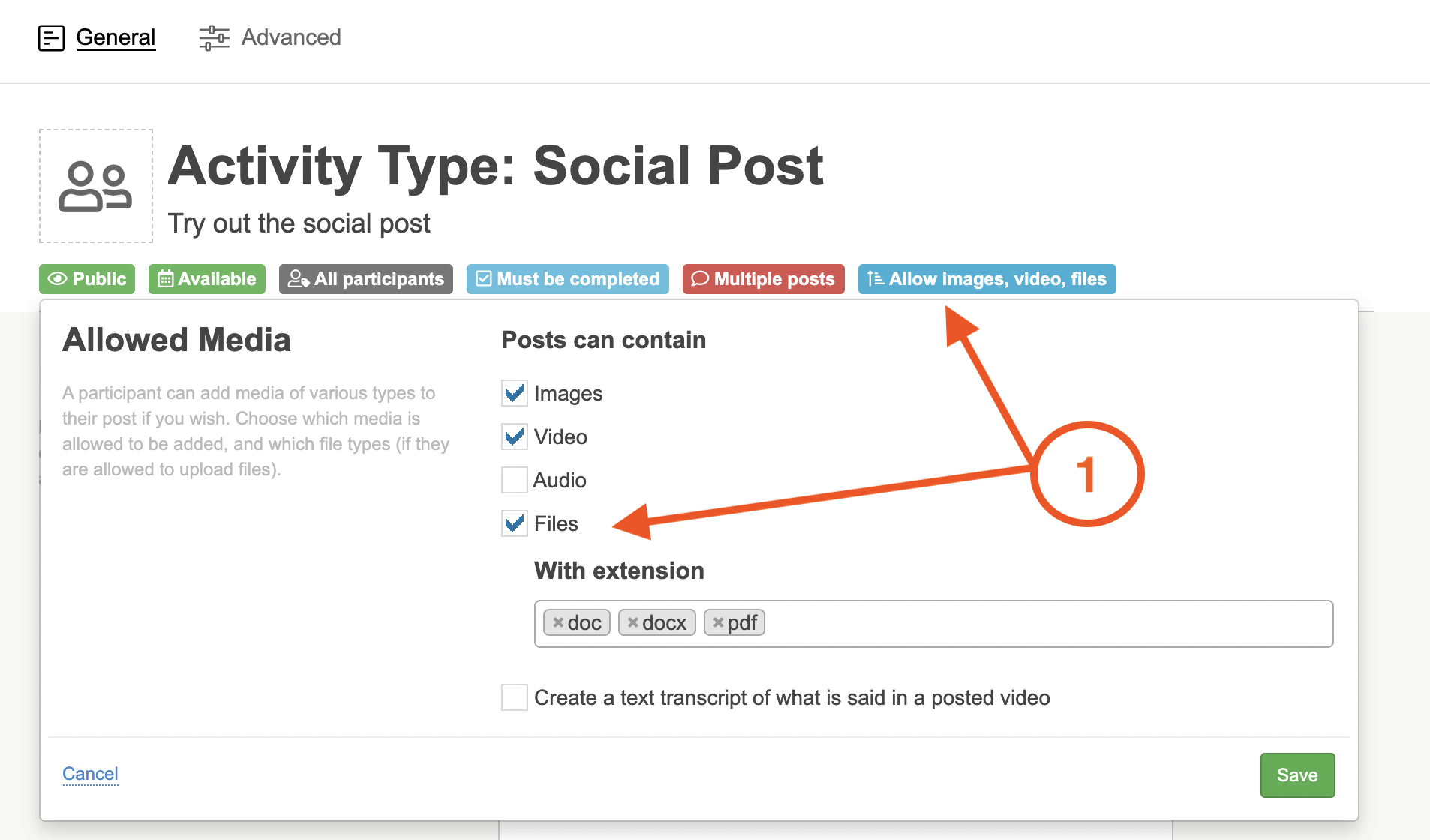Uncheck the Files checkbox
The image size is (1430, 840).
click(x=515, y=523)
